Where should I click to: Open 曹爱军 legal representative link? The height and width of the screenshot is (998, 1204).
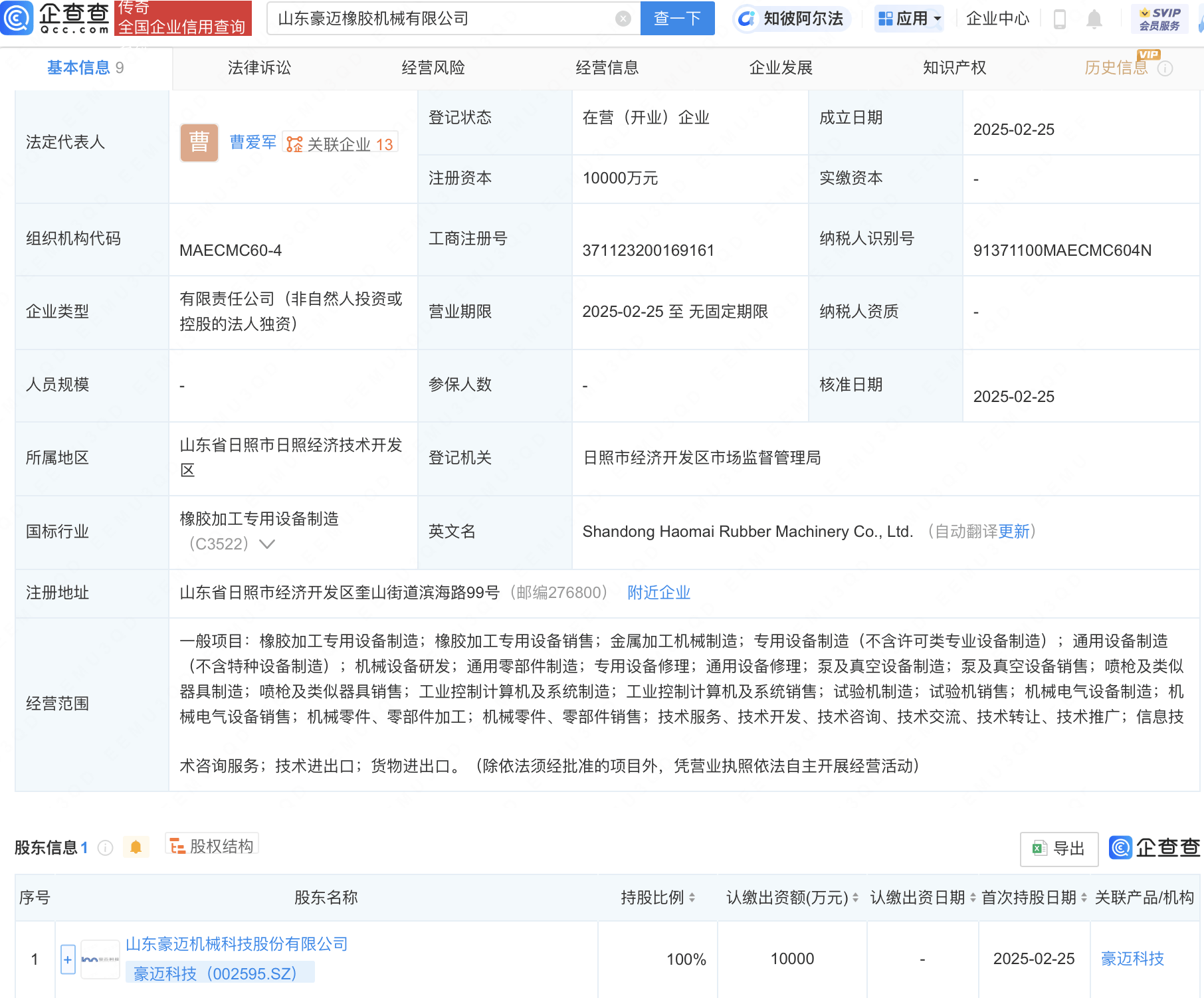(x=252, y=142)
